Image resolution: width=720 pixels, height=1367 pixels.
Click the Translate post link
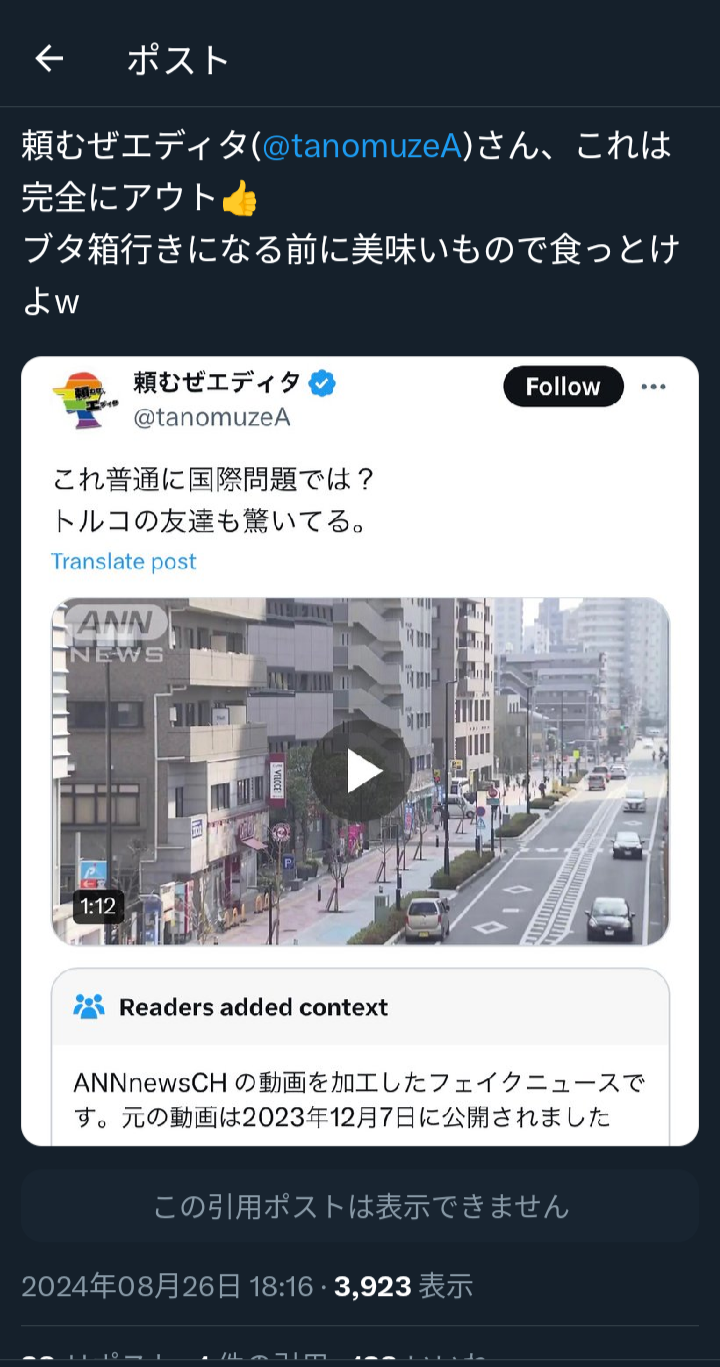124,561
